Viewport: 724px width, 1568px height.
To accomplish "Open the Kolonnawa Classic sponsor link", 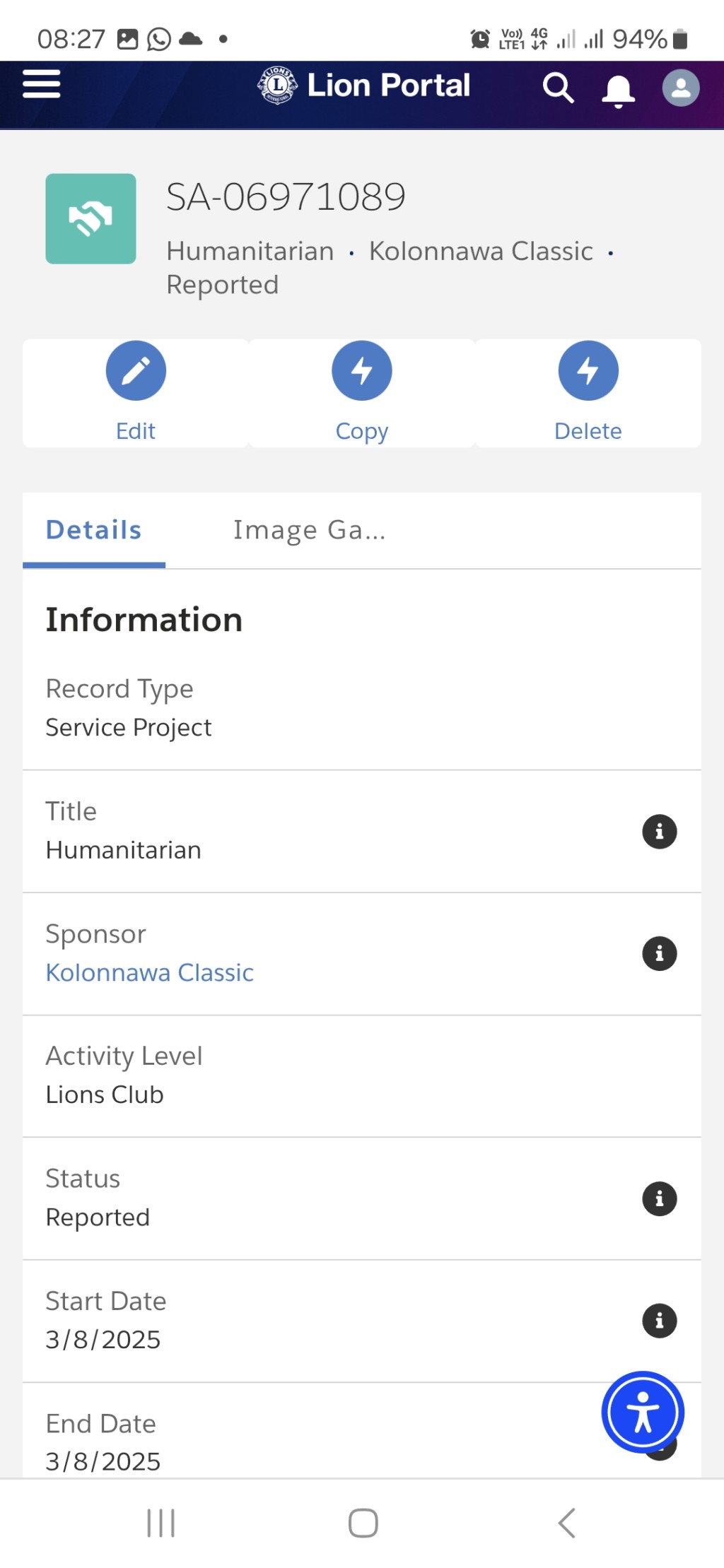I will 150,973.
